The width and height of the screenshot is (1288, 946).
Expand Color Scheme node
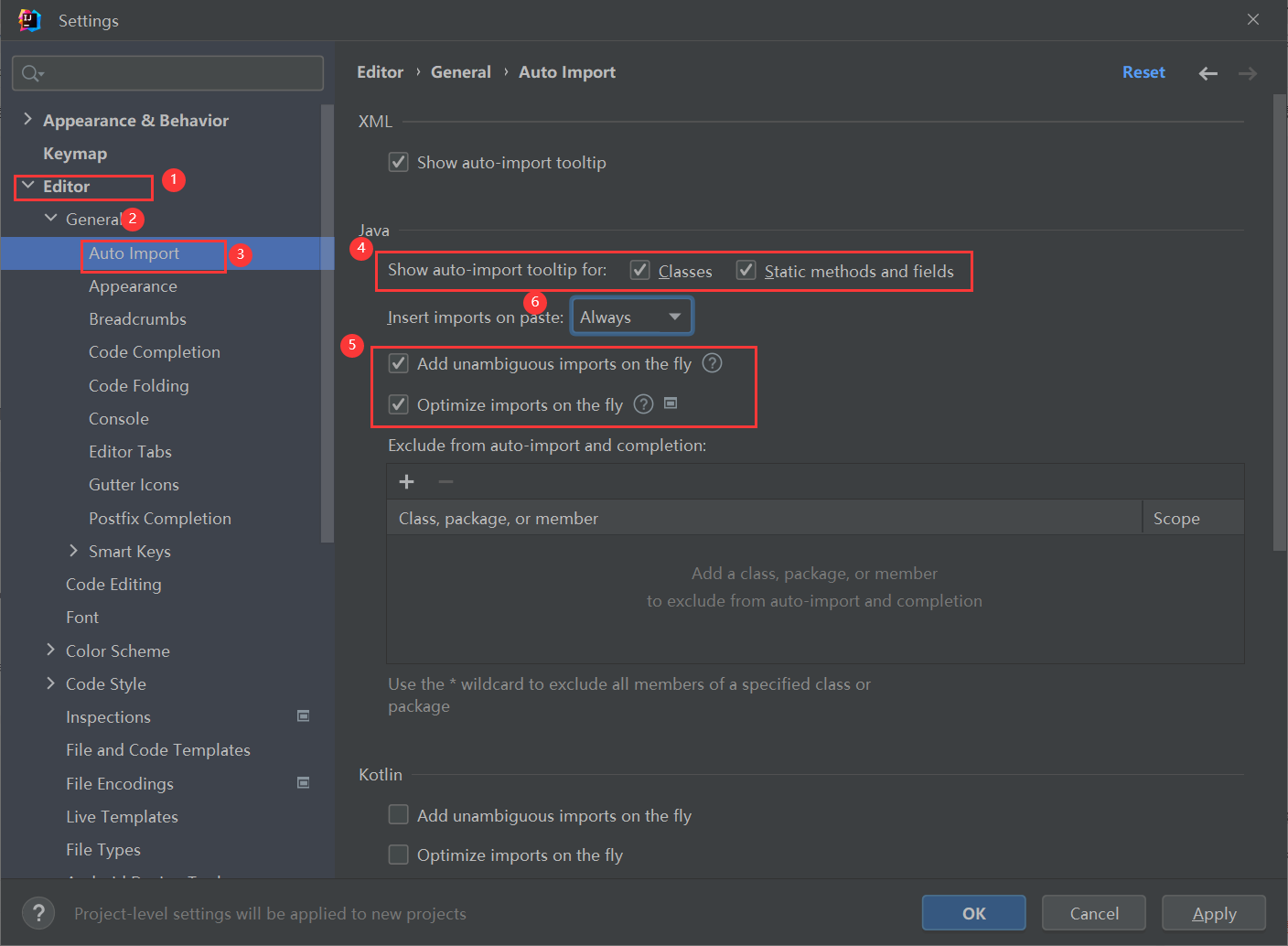click(x=50, y=650)
